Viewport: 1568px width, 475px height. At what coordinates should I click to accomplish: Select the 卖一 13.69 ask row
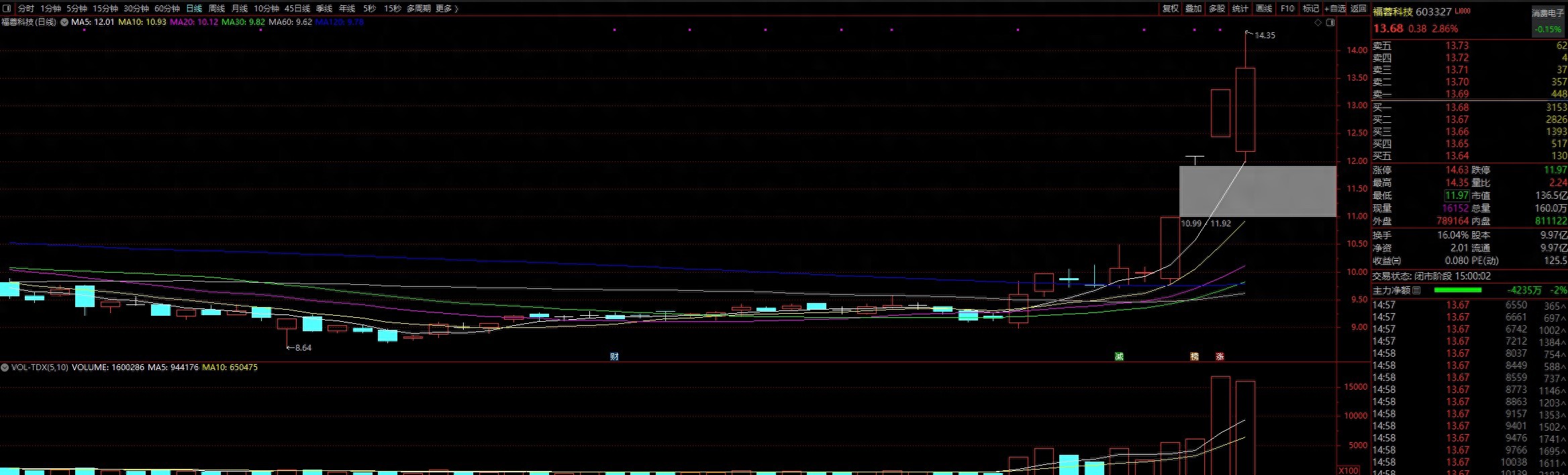pyautogui.click(x=1469, y=94)
